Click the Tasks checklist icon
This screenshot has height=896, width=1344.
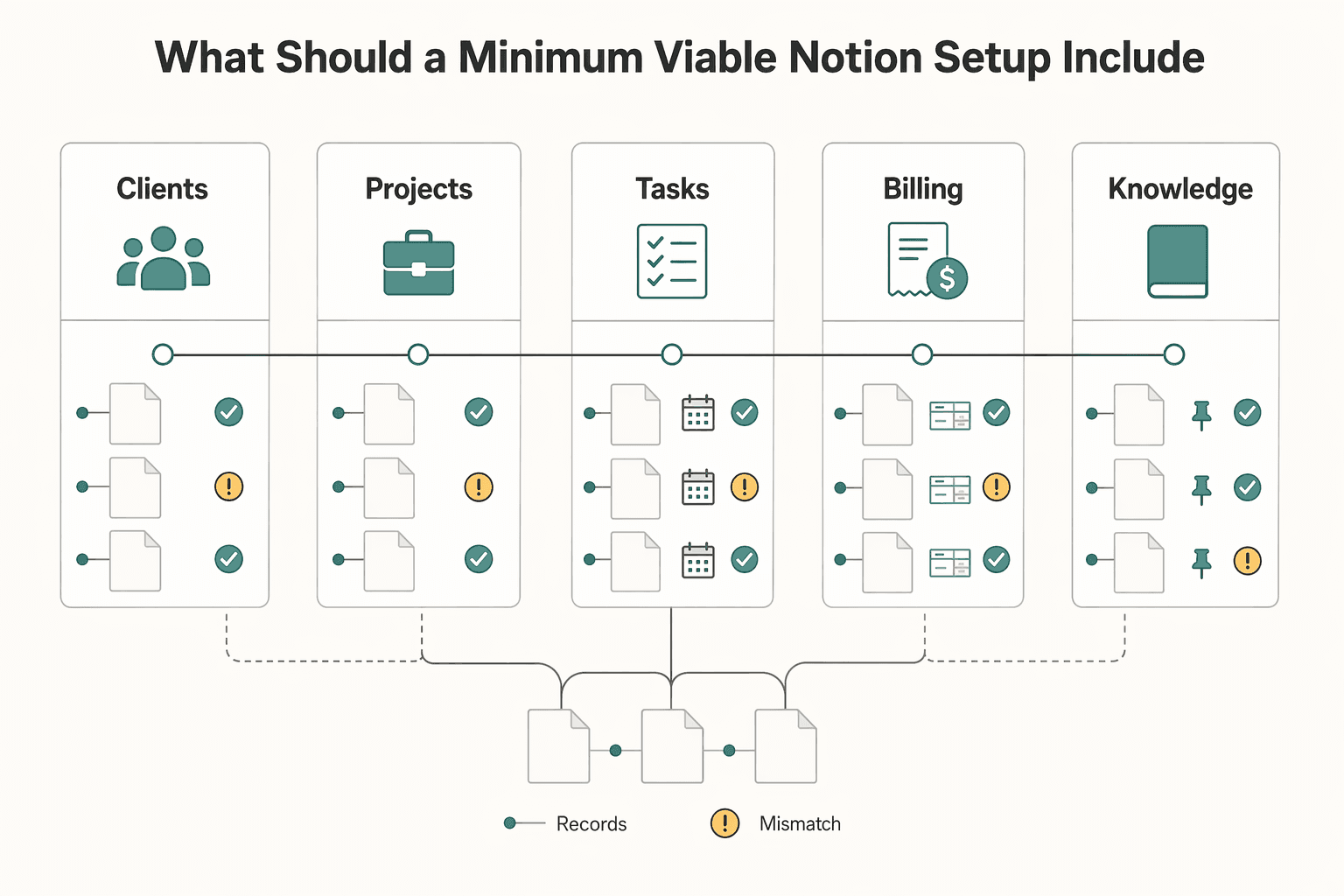pyautogui.click(x=672, y=262)
